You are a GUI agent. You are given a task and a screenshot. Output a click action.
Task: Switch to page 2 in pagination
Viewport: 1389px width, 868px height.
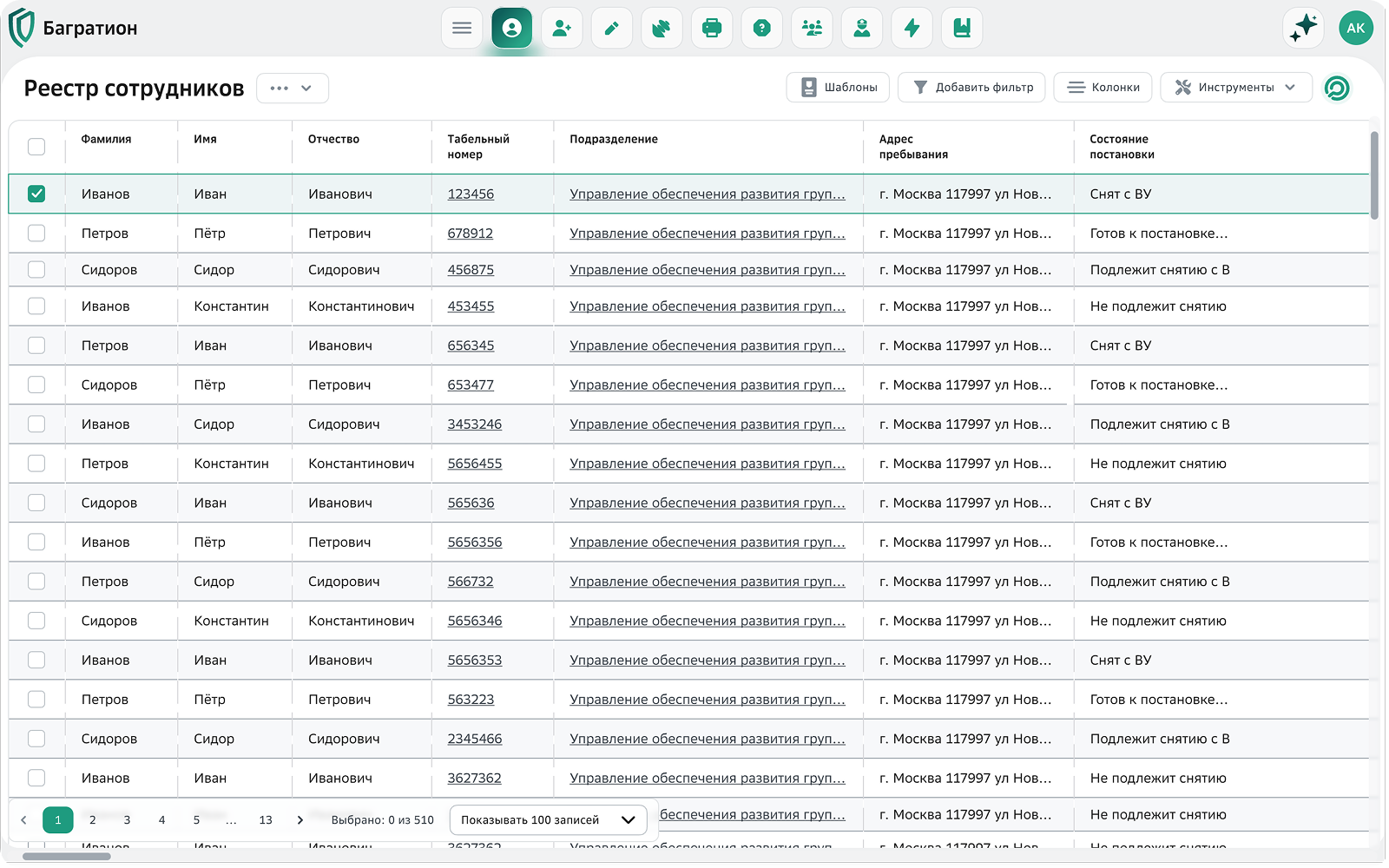[x=93, y=819]
